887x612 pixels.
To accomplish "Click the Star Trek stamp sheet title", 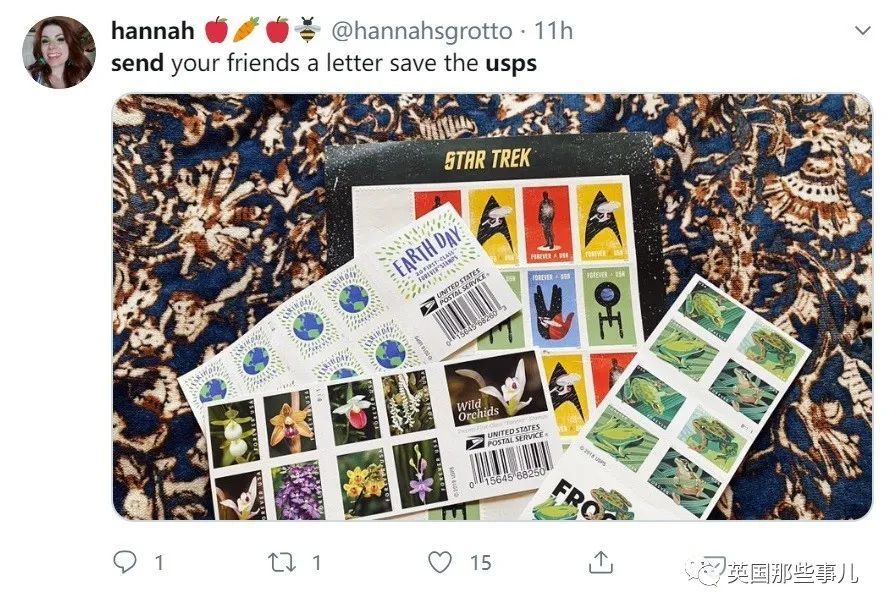I will pyautogui.click(x=487, y=159).
